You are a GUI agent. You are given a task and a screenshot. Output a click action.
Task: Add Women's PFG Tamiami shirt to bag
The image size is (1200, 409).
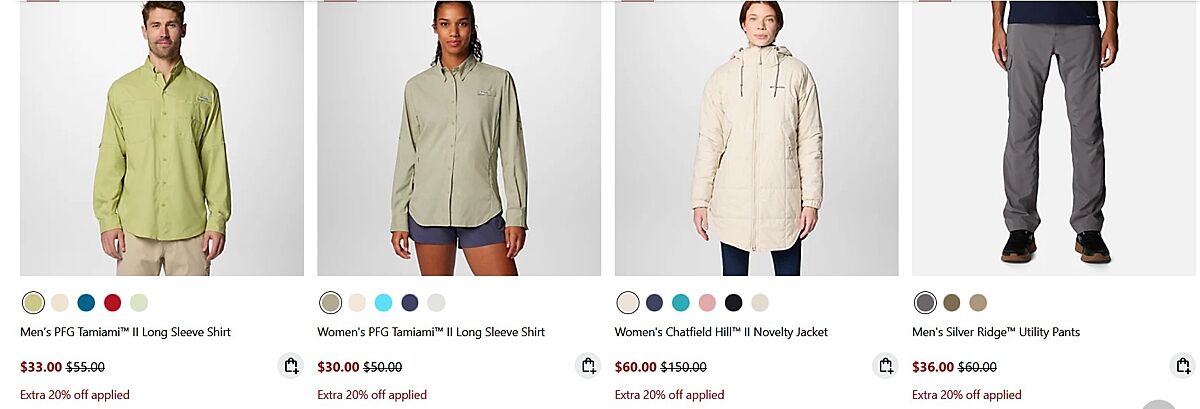tap(588, 366)
